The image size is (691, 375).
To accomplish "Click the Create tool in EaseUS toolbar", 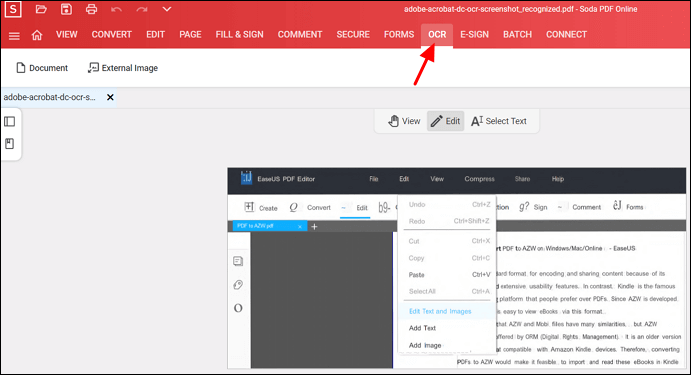I will click(261, 208).
